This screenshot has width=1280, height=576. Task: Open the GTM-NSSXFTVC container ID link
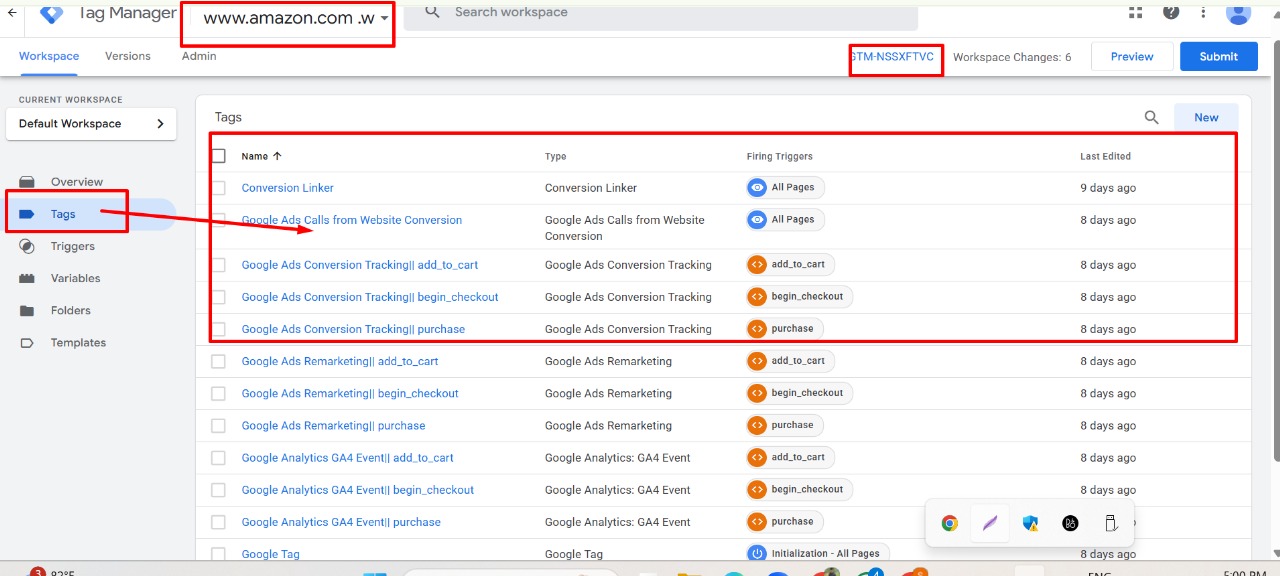point(893,57)
